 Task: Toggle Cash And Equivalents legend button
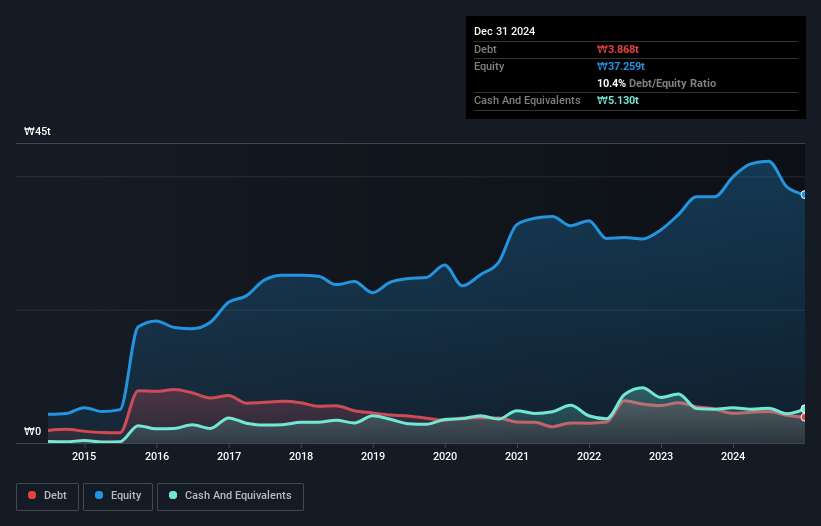(x=230, y=496)
